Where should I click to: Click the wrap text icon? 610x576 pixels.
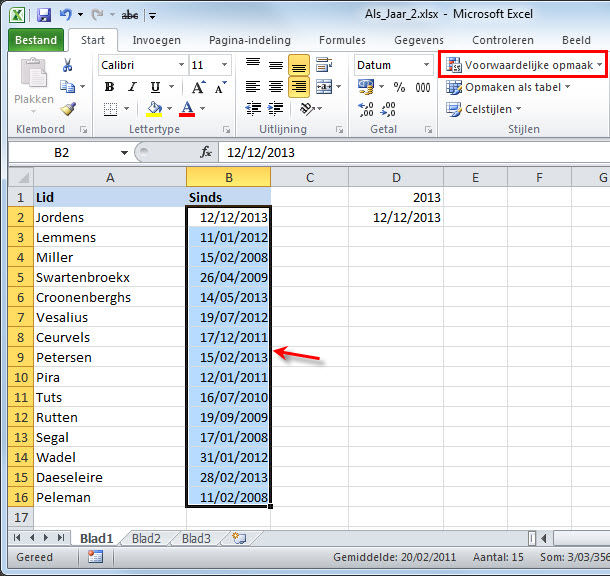click(x=324, y=65)
